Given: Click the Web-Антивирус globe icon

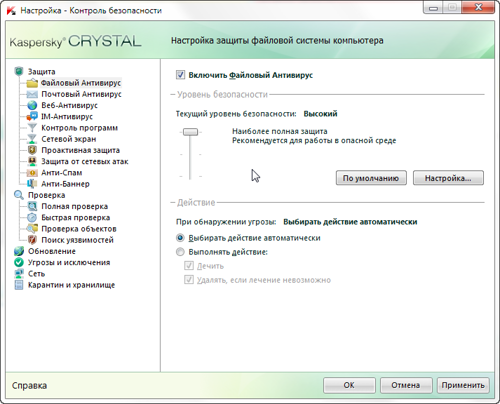Looking at the screenshot, I should click(x=32, y=105).
